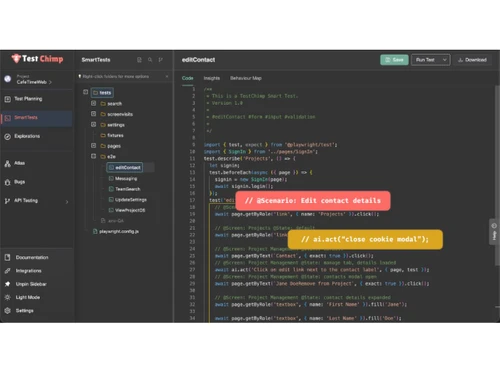Click the UpdateSettings test file icon
The height and width of the screenshot is (375, 500).
(x=111, y=200)
